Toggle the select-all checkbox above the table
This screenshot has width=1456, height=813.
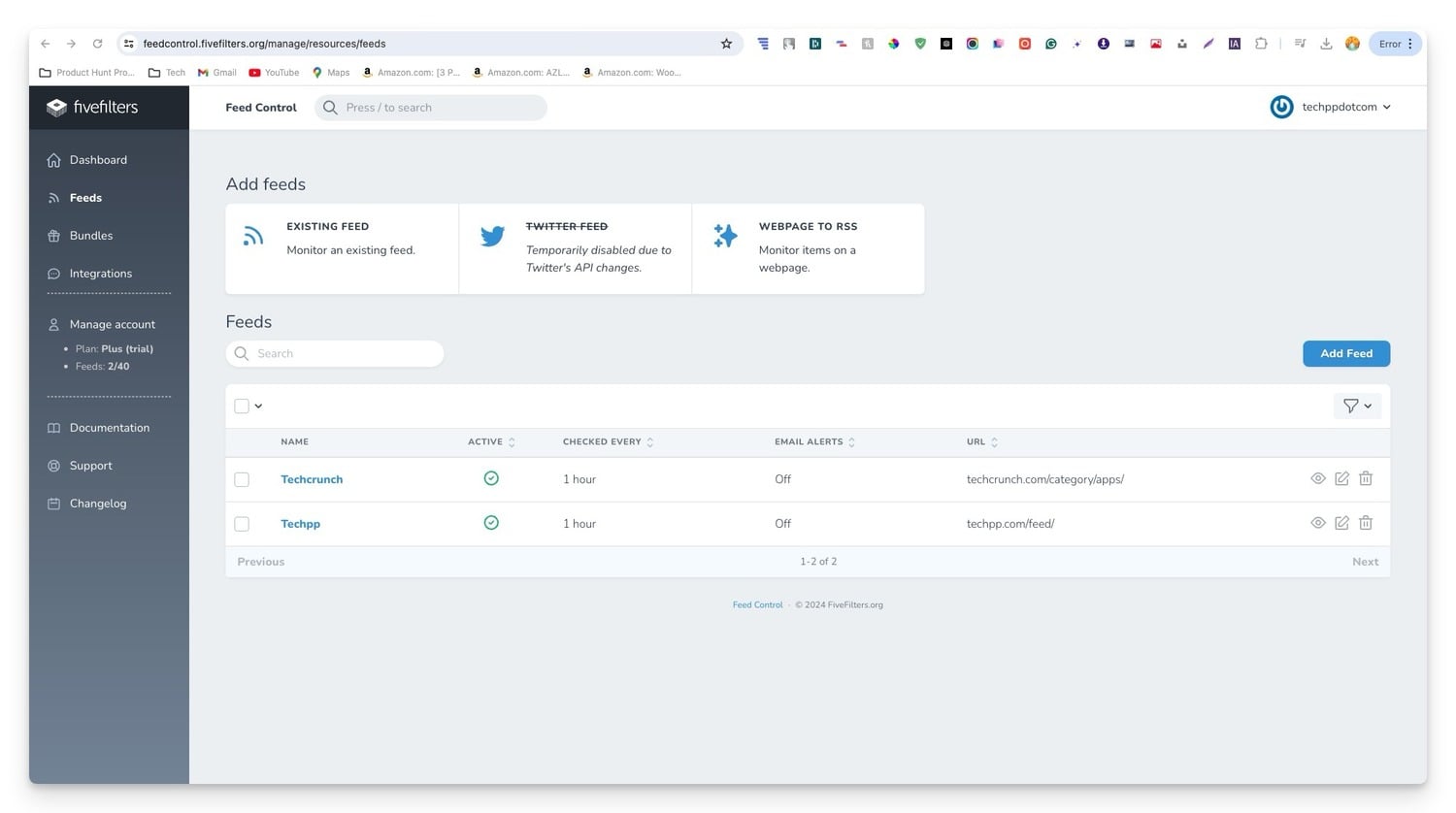pos(242,406)
